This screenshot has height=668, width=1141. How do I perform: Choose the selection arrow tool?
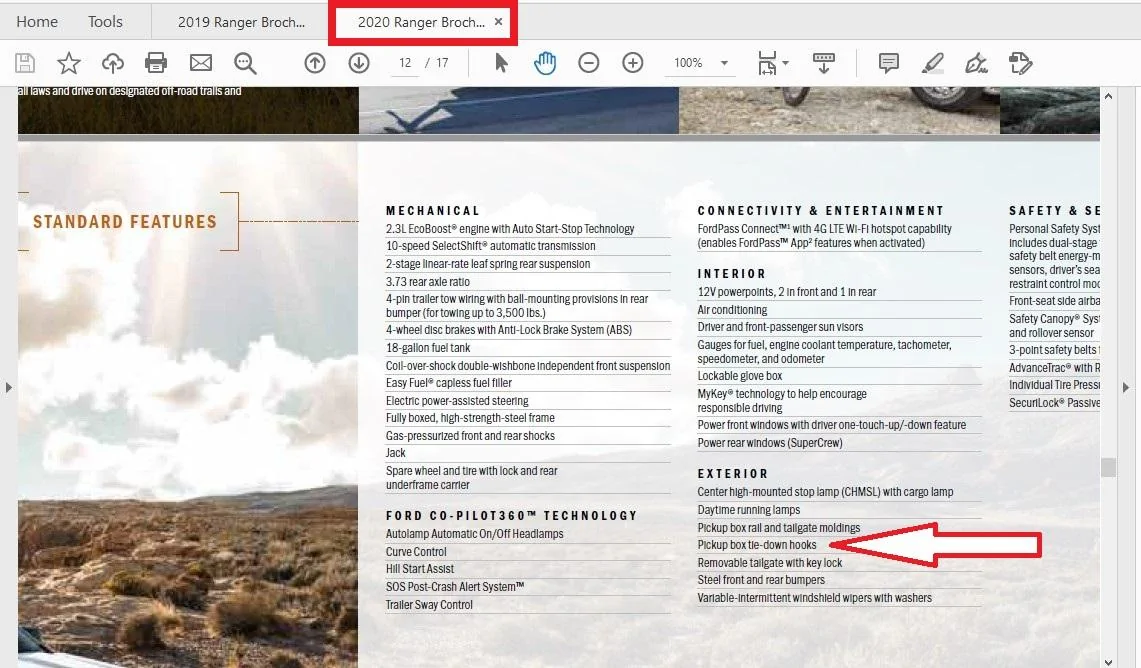point(501,63)
